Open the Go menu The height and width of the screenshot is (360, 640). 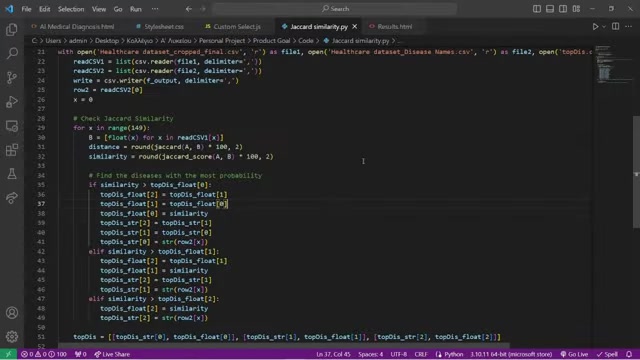click(x=118, y=9)
